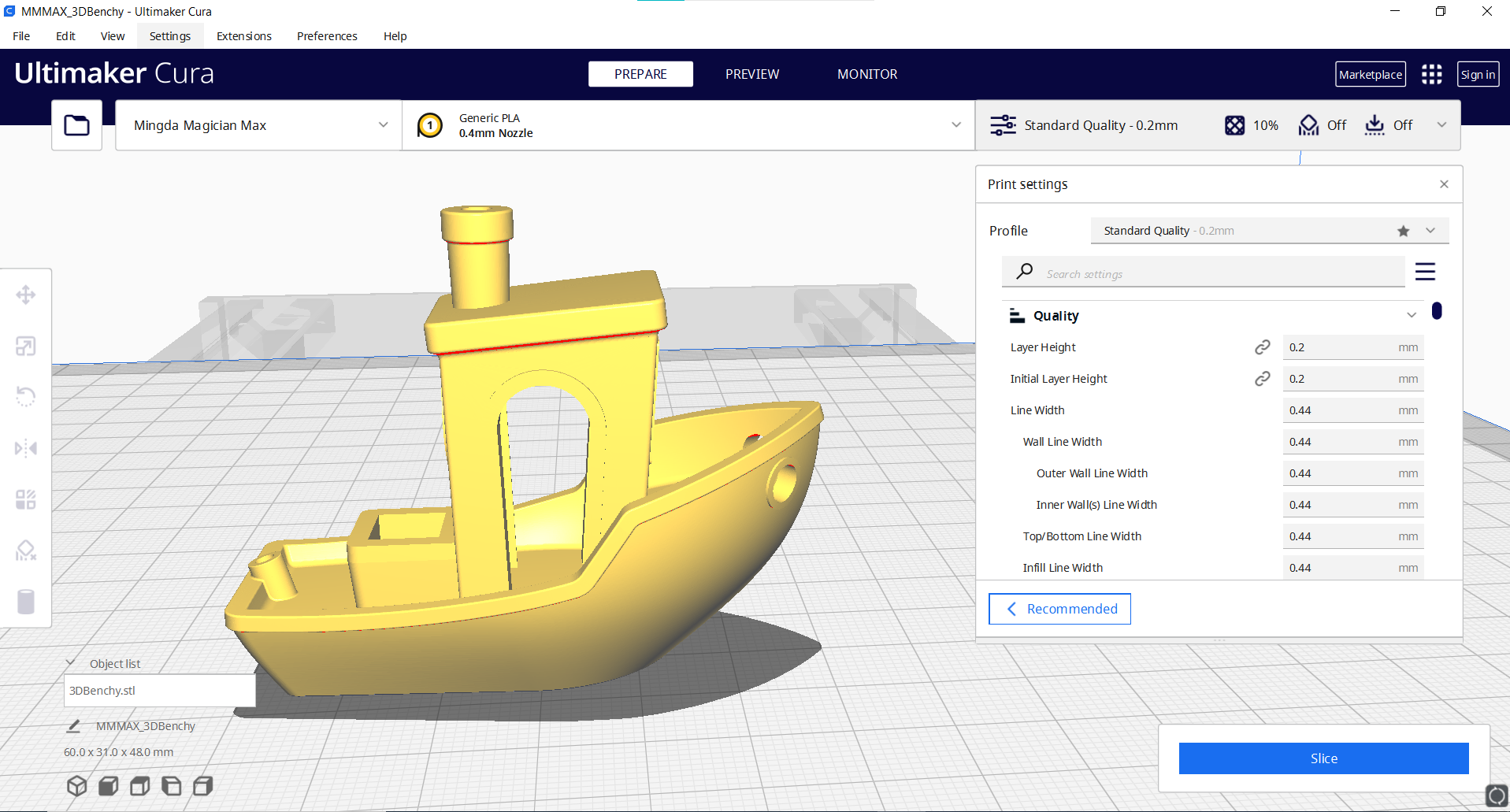Open the File menu
The image size is (1510, 812).
(x=21, y=36)
